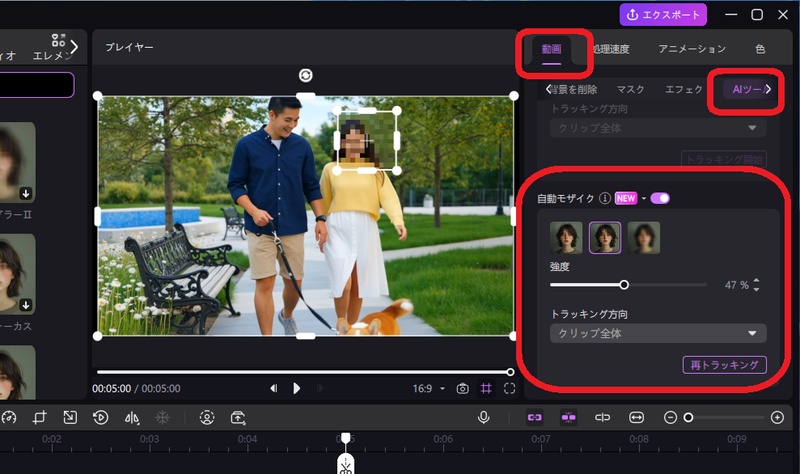Switch to the 動画 tab

point(551,49)
